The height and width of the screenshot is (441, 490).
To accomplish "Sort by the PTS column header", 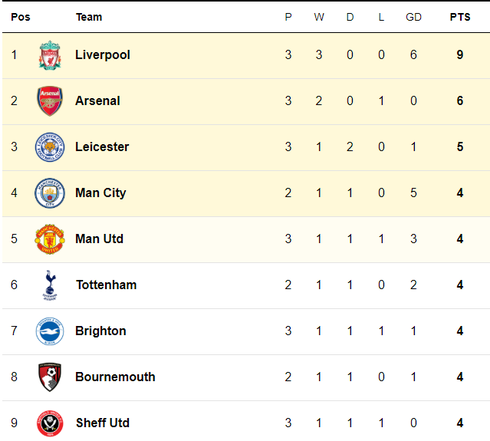I will (x=460, y=17).
